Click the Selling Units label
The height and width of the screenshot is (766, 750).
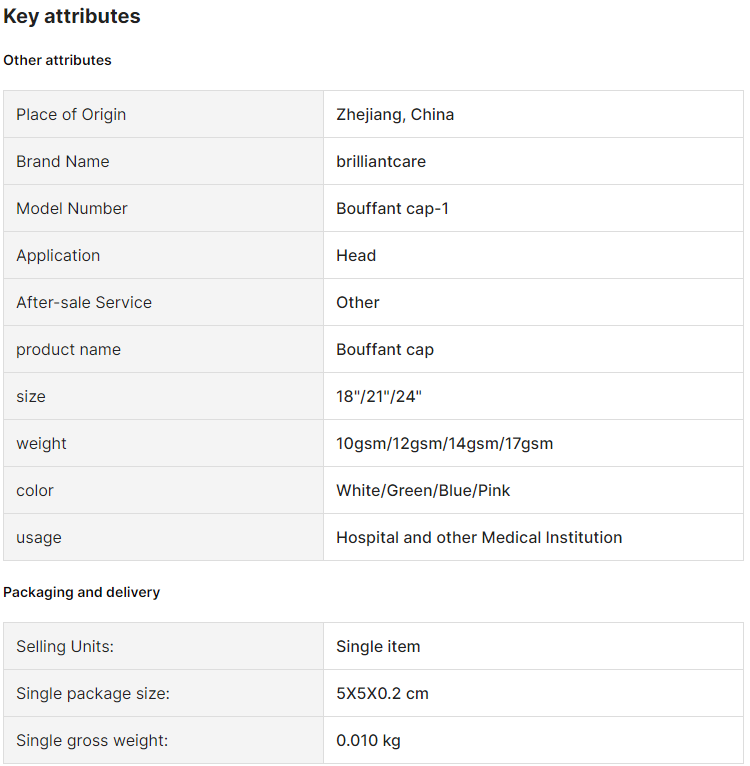click(64, 646)
